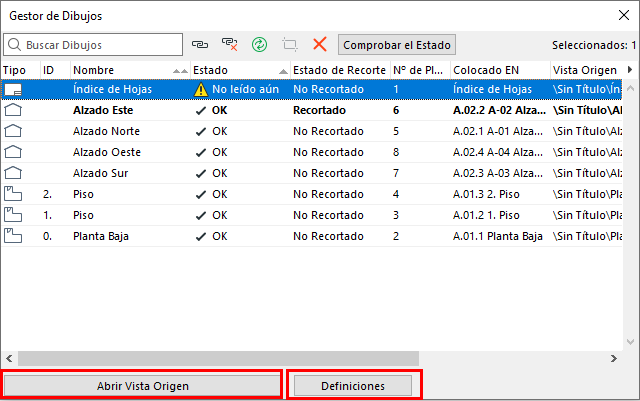This screenshot has width=640, height=401.
Task: Click the green Update drawing icon
Action: click(260, 44)
